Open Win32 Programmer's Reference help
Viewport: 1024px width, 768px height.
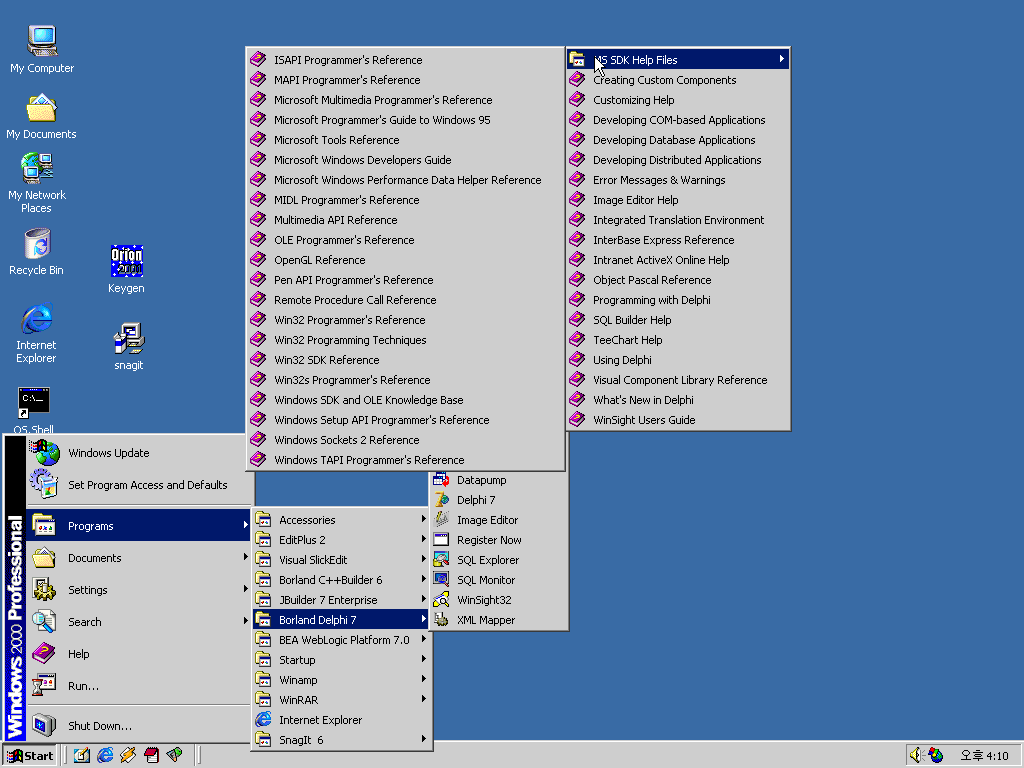click(x=350, y=320)
